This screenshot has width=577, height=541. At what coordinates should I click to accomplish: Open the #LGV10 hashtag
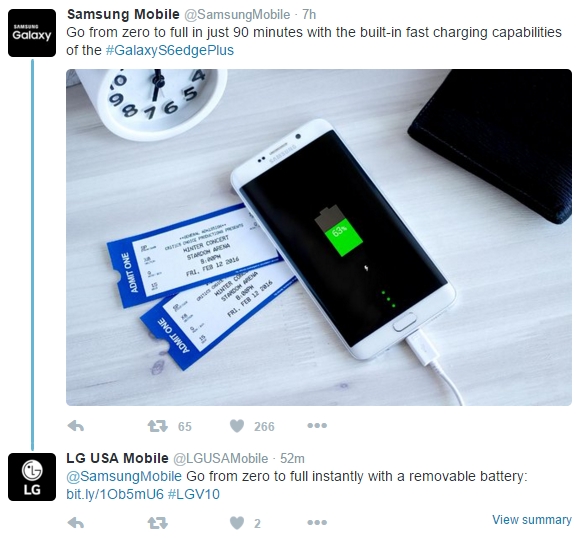click(194, 494)
